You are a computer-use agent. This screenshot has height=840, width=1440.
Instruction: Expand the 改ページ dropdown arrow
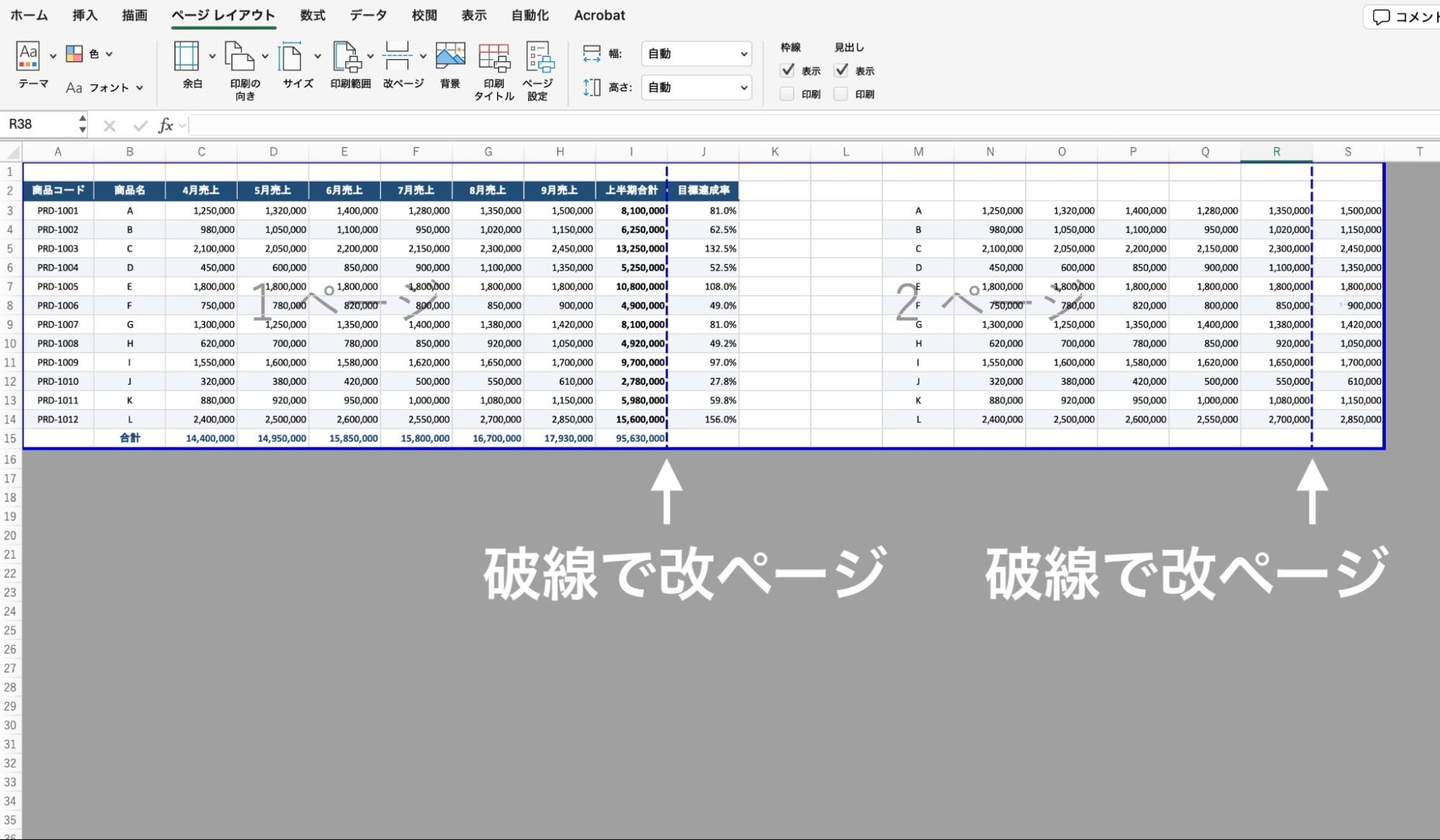423,56
